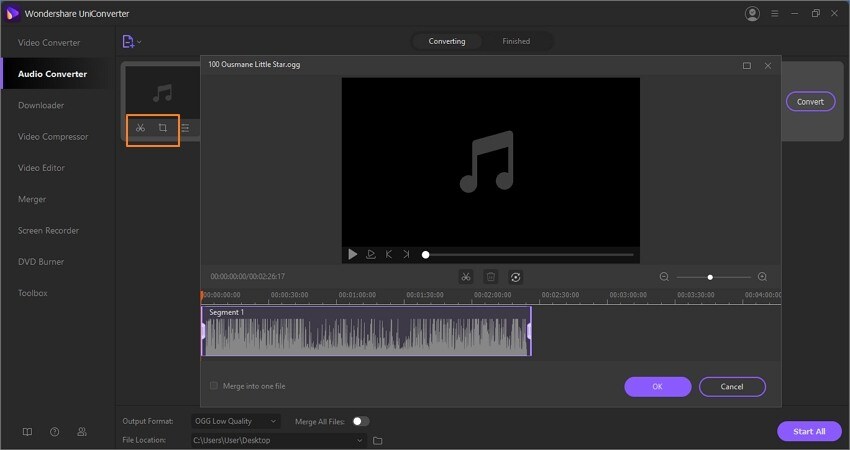Open the File Location dropdown
Image resolution: width=850 pixels, height=450 pixels.
click(x=278, y=440)
